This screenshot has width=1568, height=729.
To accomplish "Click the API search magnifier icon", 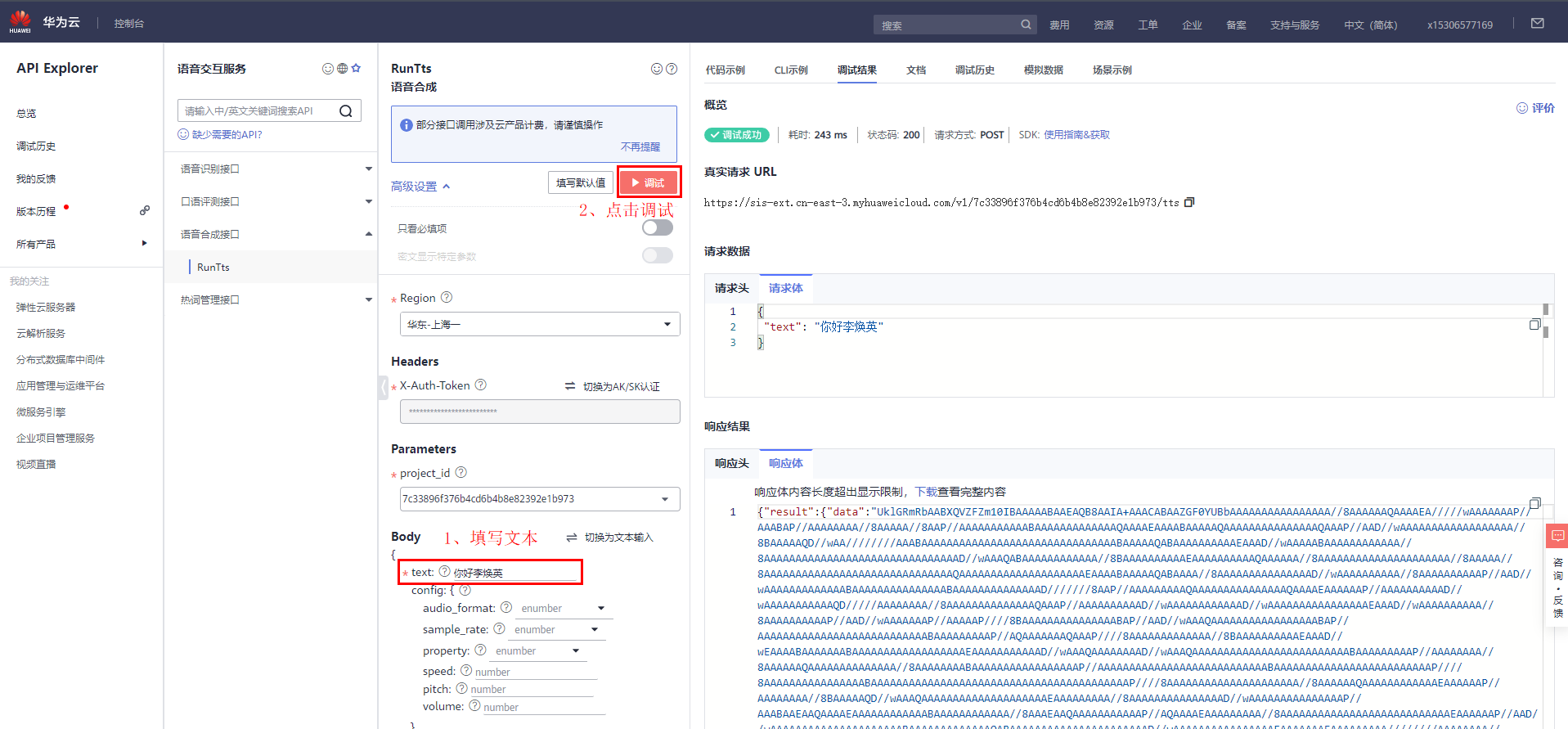I will (346, 111).
